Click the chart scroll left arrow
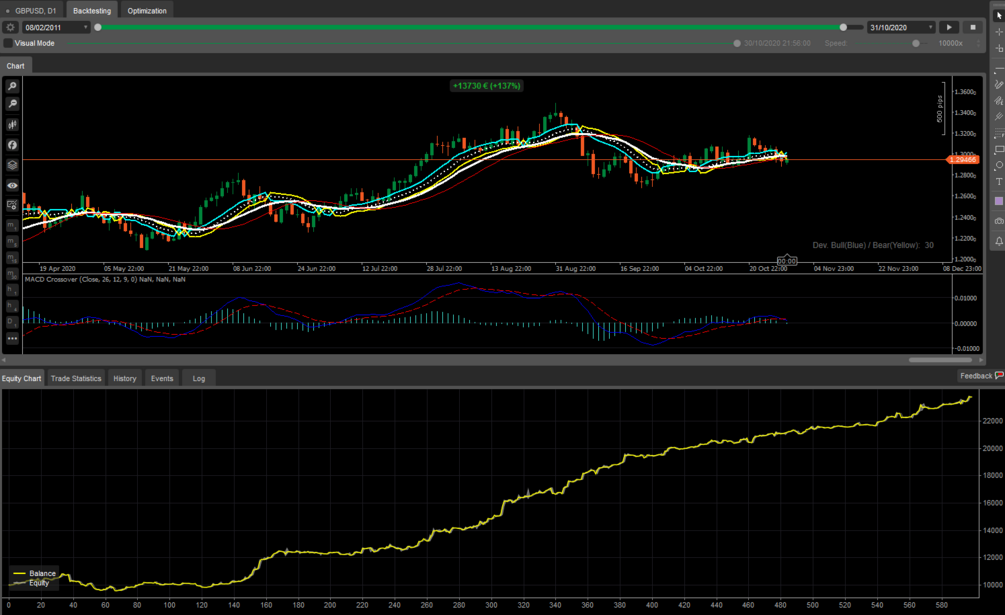The width and height of the screenshot is (1005, 615). [4, 360]
